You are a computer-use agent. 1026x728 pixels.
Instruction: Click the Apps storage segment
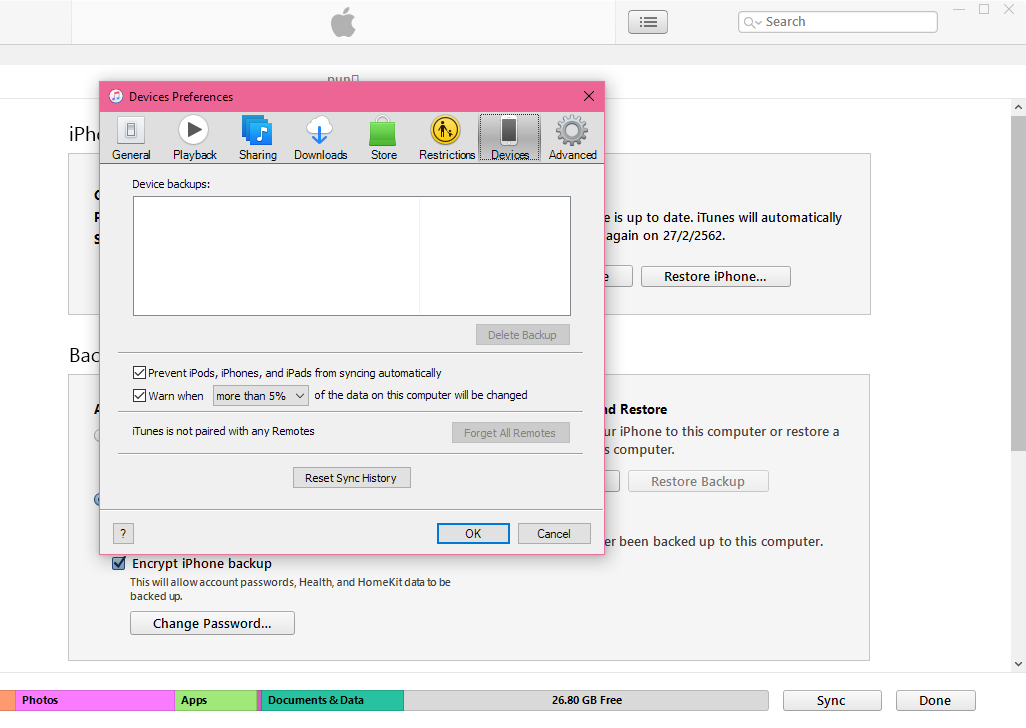click(x=215, y=700)
